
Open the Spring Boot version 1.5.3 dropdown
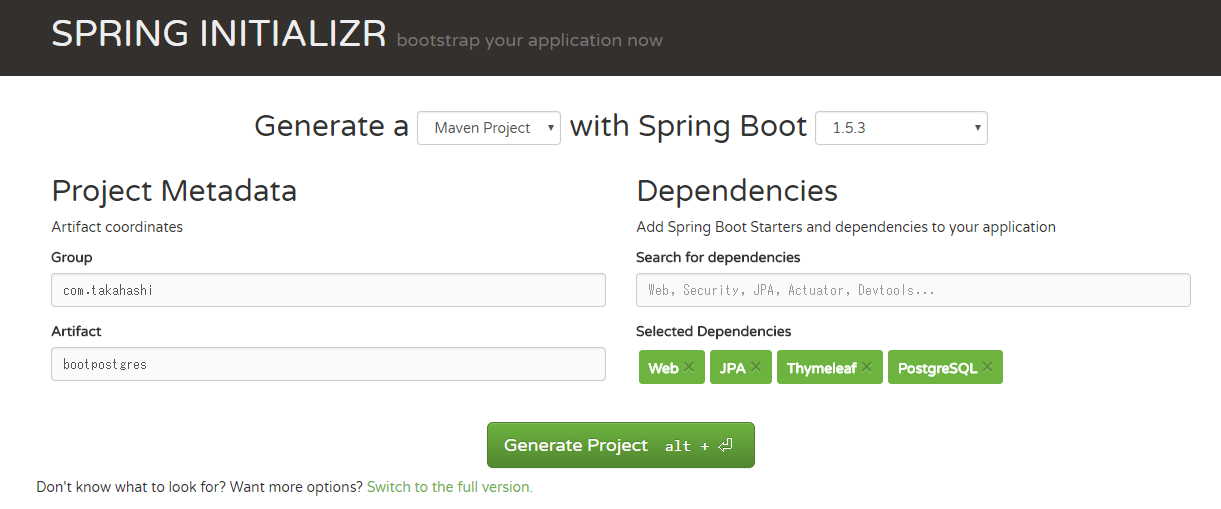coord(901,128)
